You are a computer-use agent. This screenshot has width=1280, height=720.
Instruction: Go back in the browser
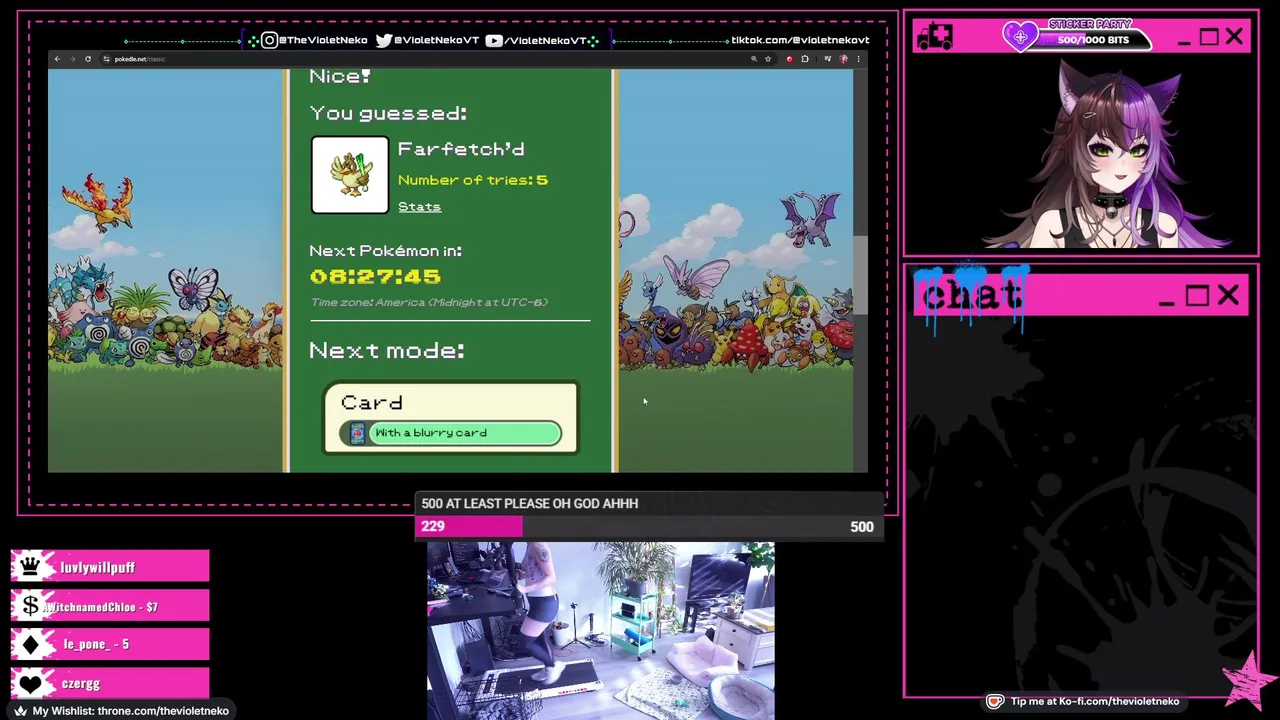[57, 59]
